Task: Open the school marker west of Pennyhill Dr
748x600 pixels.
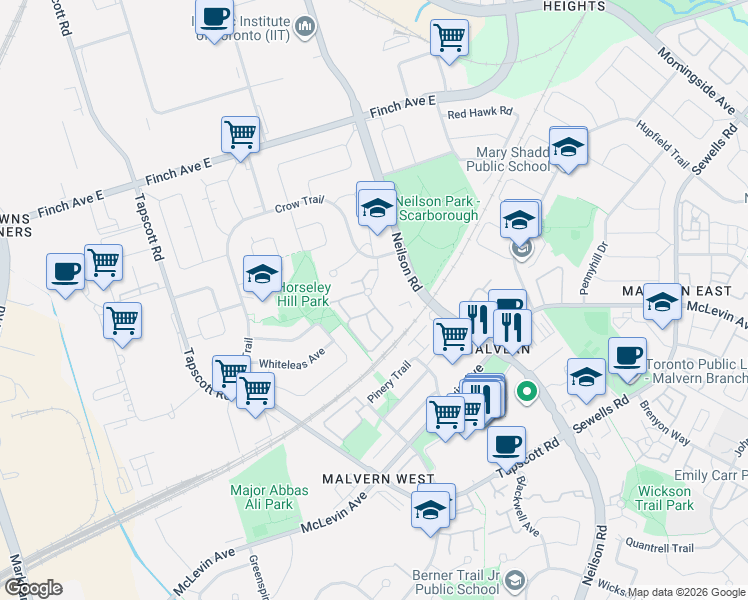Action: [x=519, y=220]
